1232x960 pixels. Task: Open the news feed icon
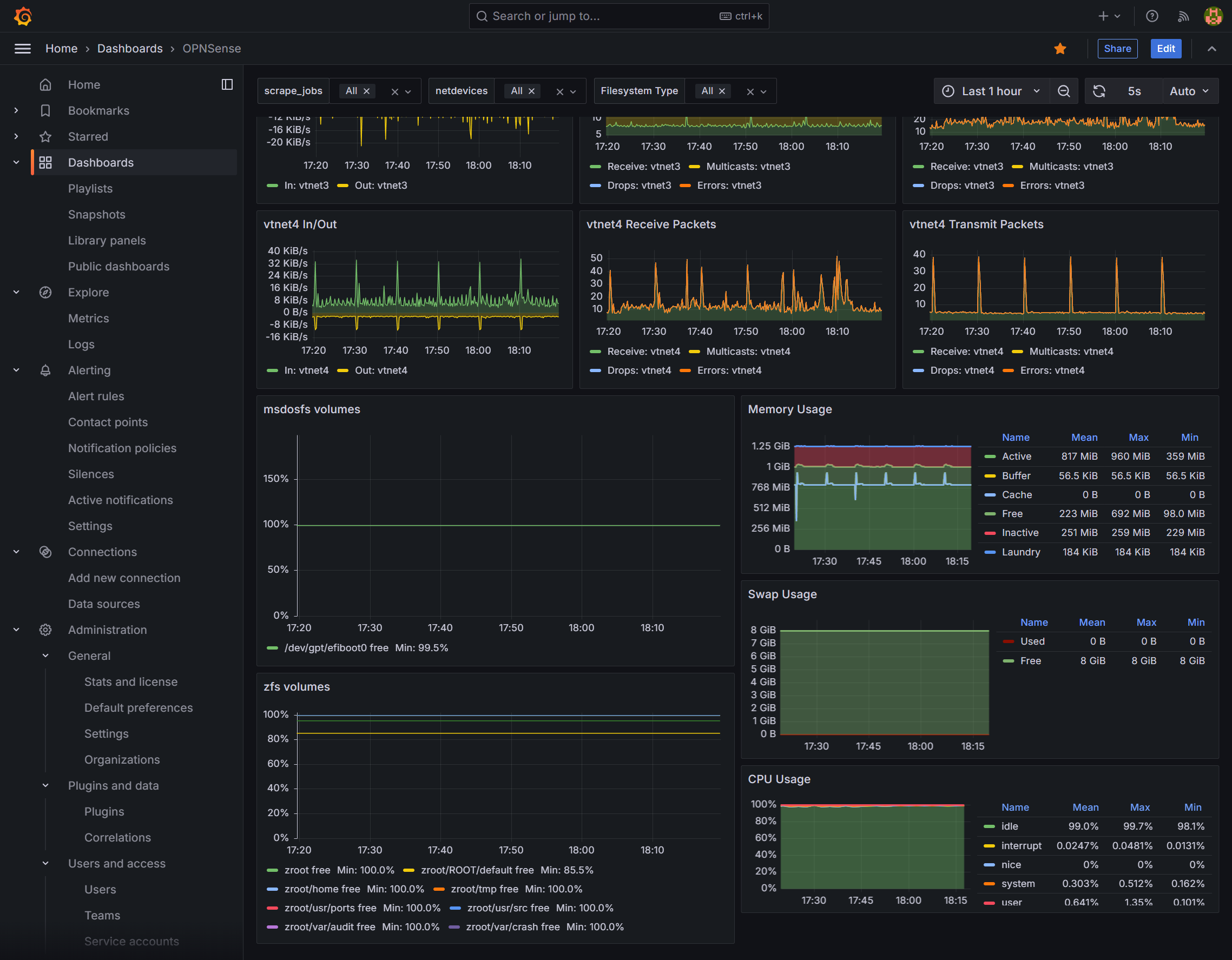pos(1183,16)
